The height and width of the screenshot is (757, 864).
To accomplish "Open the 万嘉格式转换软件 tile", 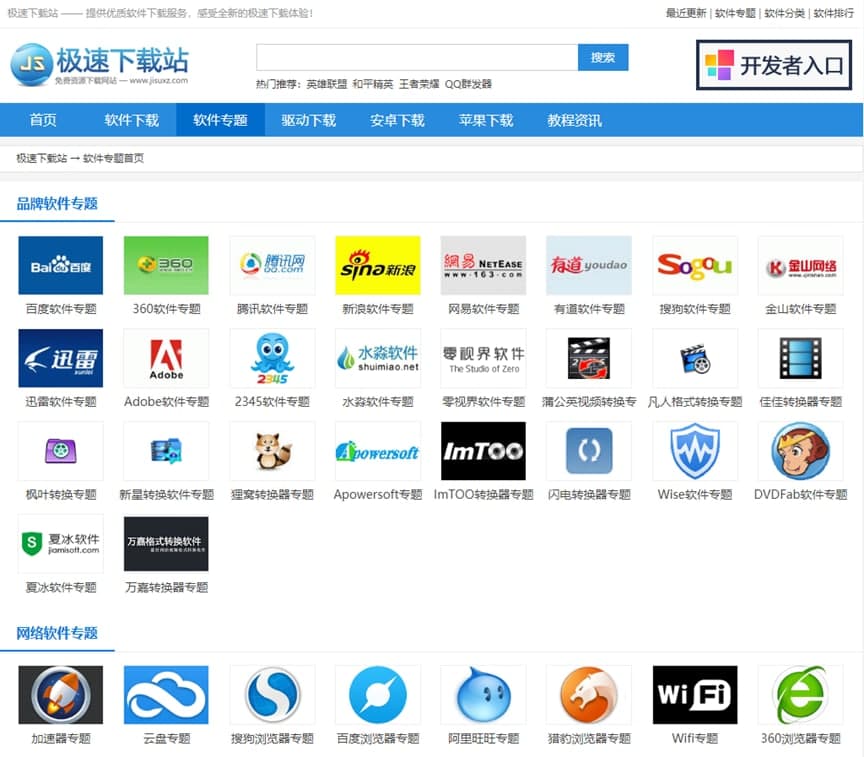I will [166, 543].
